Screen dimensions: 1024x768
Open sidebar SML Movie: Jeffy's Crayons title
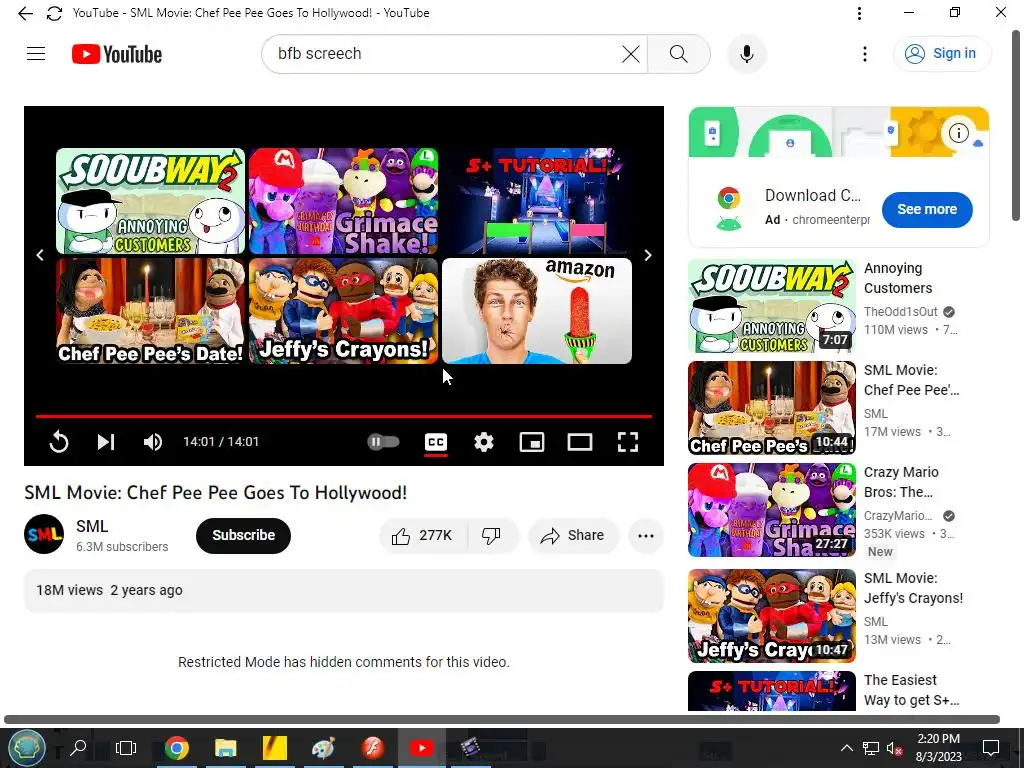[913, 588]
